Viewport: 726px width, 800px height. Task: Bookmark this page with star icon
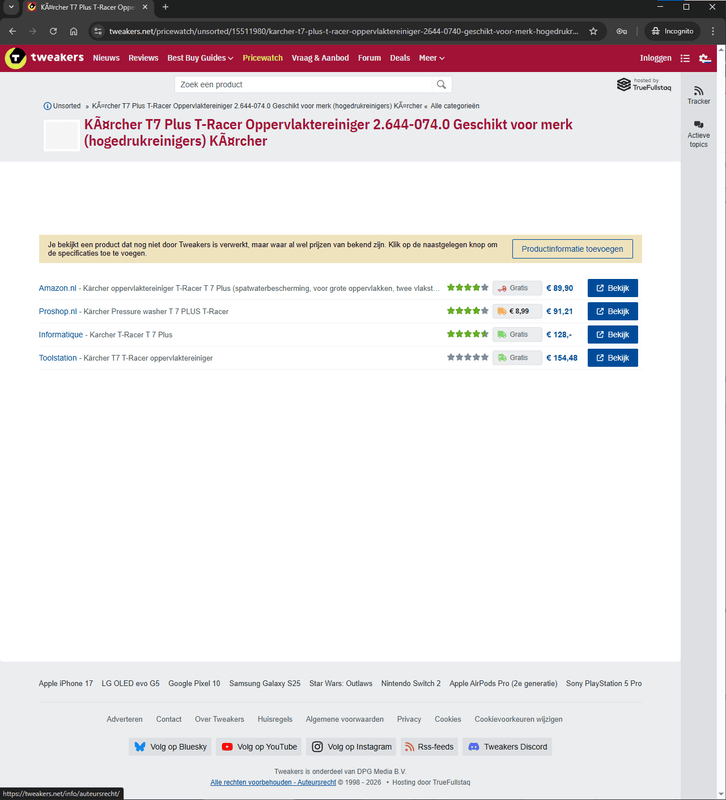(x=593, y=31)
